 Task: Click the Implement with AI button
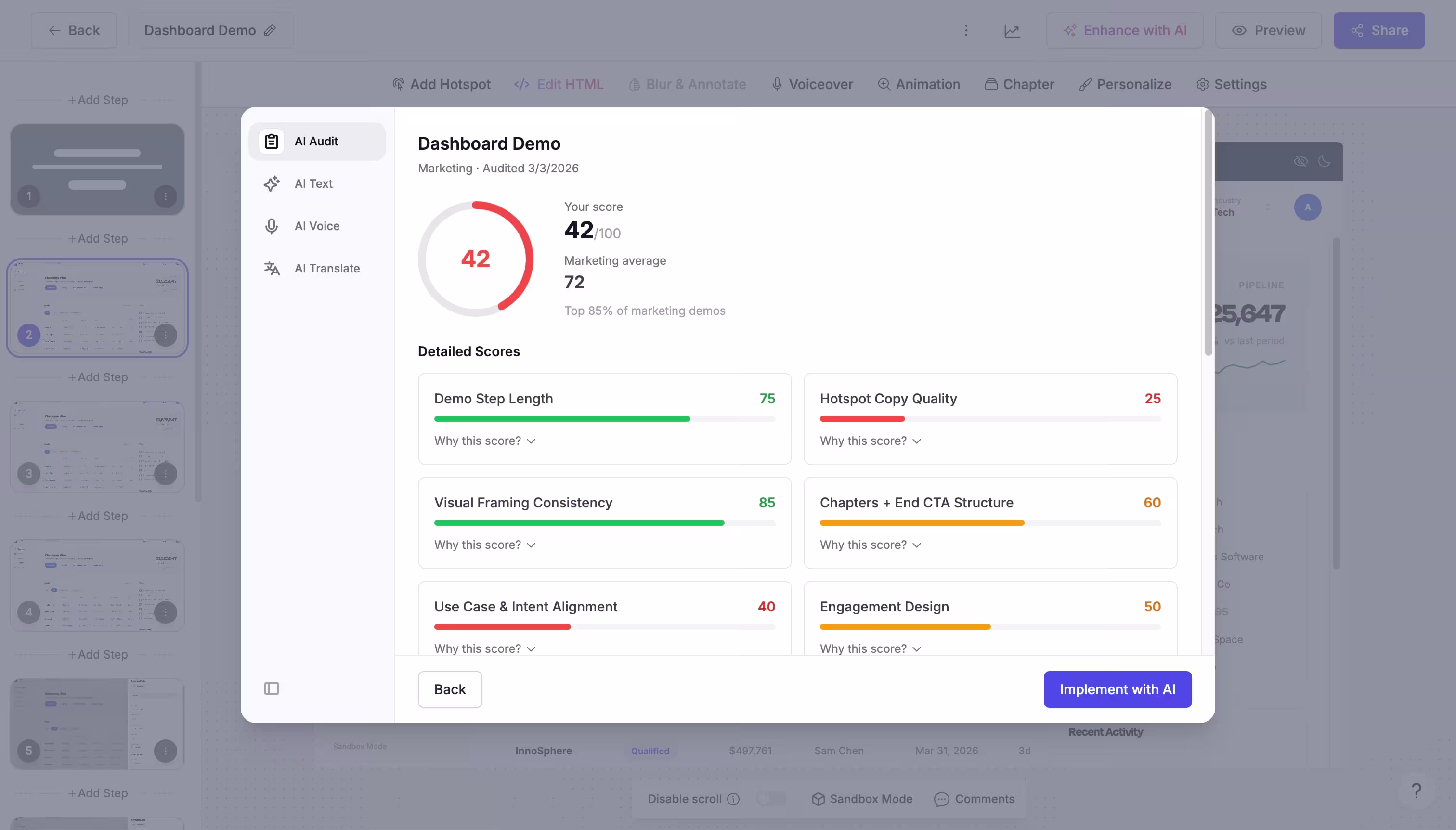point(1118,688)
